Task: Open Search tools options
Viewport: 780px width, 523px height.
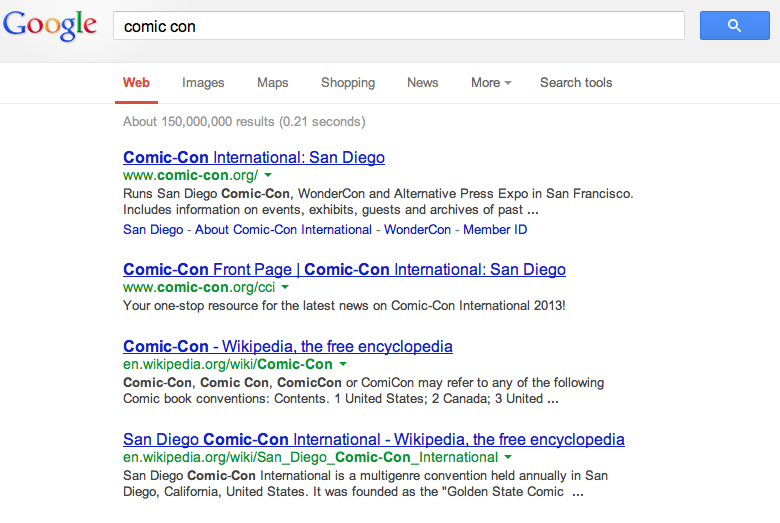Action: (x=576, y=83)
